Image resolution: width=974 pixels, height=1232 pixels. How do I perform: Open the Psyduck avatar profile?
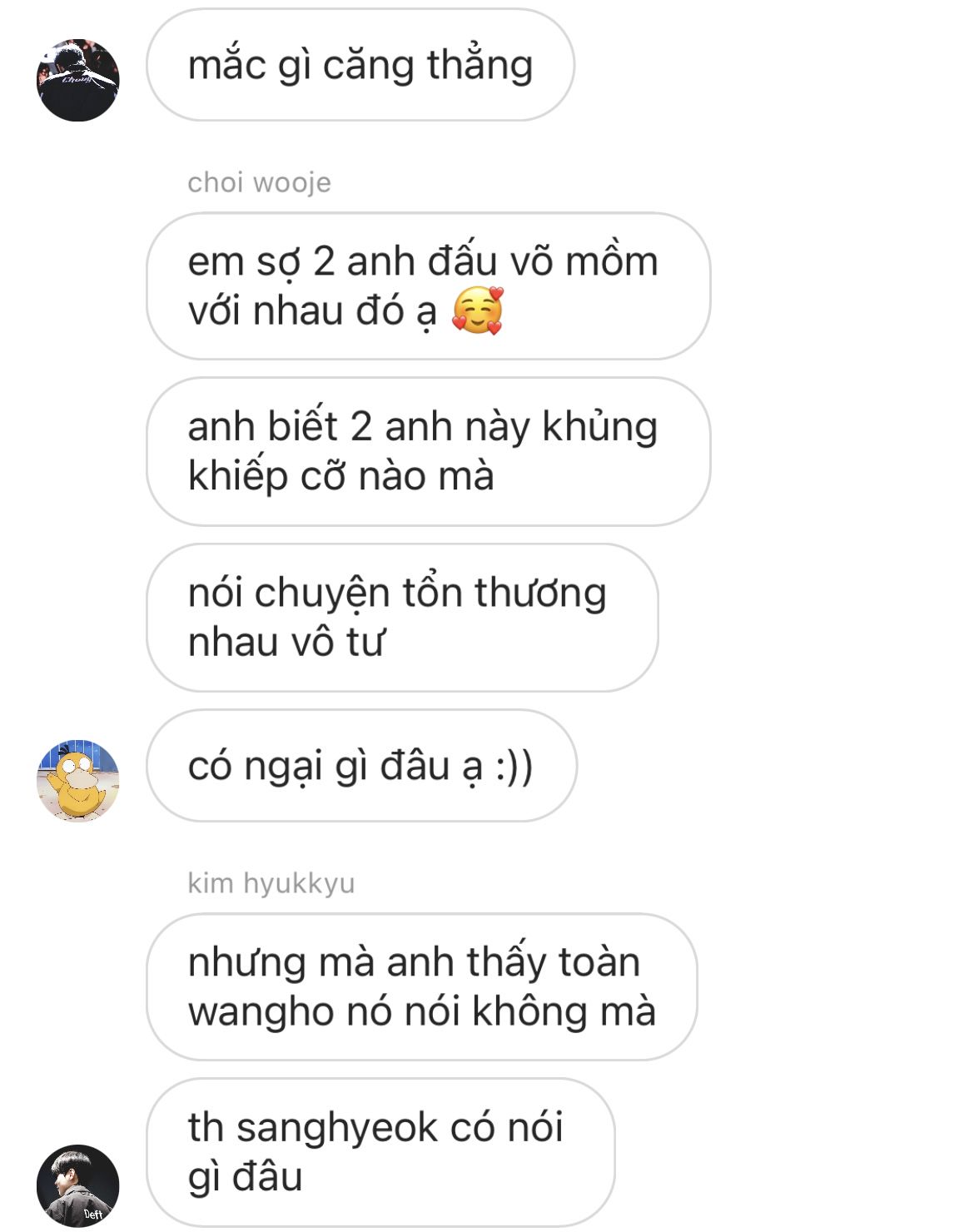[x=78, y=781]
